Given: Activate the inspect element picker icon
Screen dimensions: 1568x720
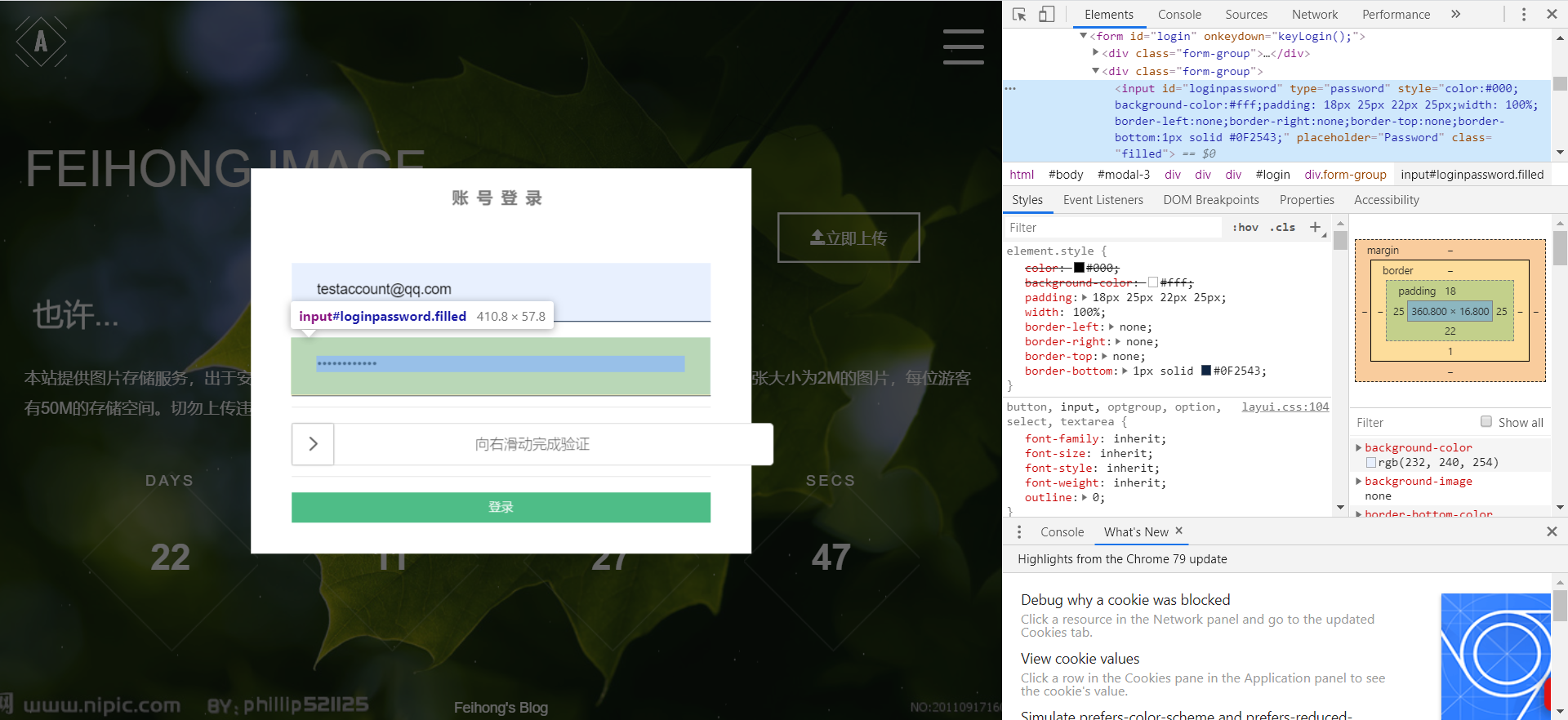Looking at the screenshot, I should (1019, 14).
